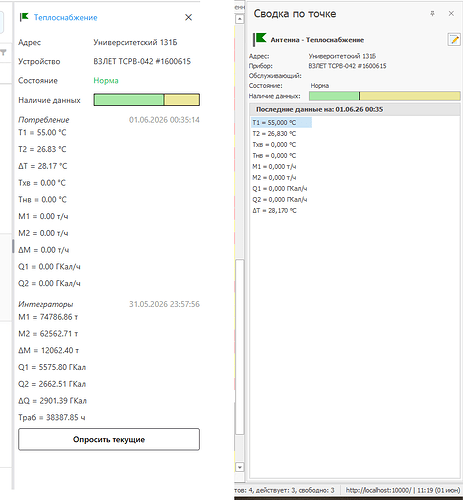Click the green flag icon beside Теплоснабжение link
This screenshot has width=463, height=500.
point(24,17)
